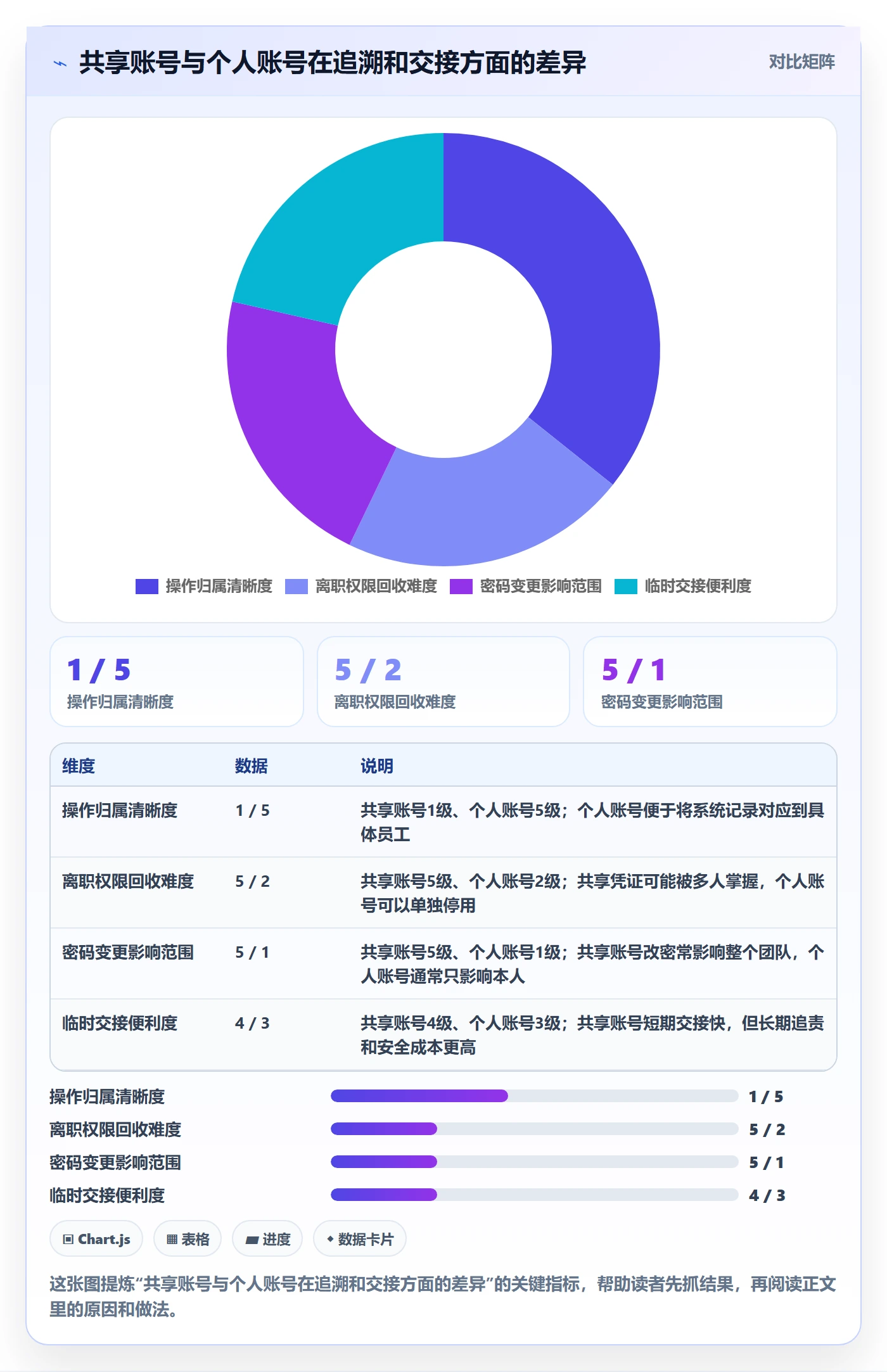Click description starting 共享账号5级、个人账号1级
Viewport: 887px width, 1372px height.
(x=592, y=964)
